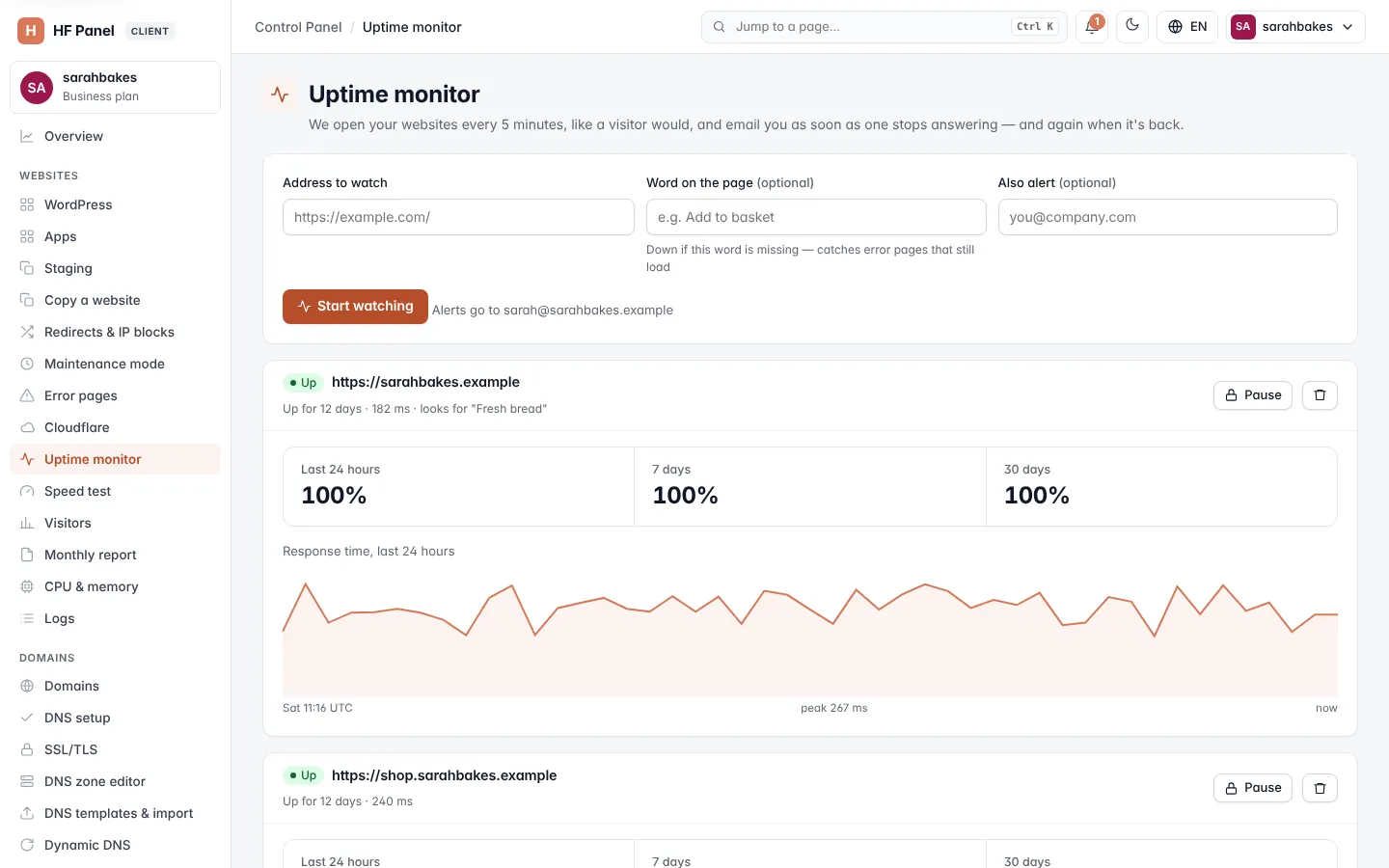Image resolution: width=1389 pixels, height=868 pixels.
Task: Expand the sarahbakes account menu
Action: point(1295,27)
